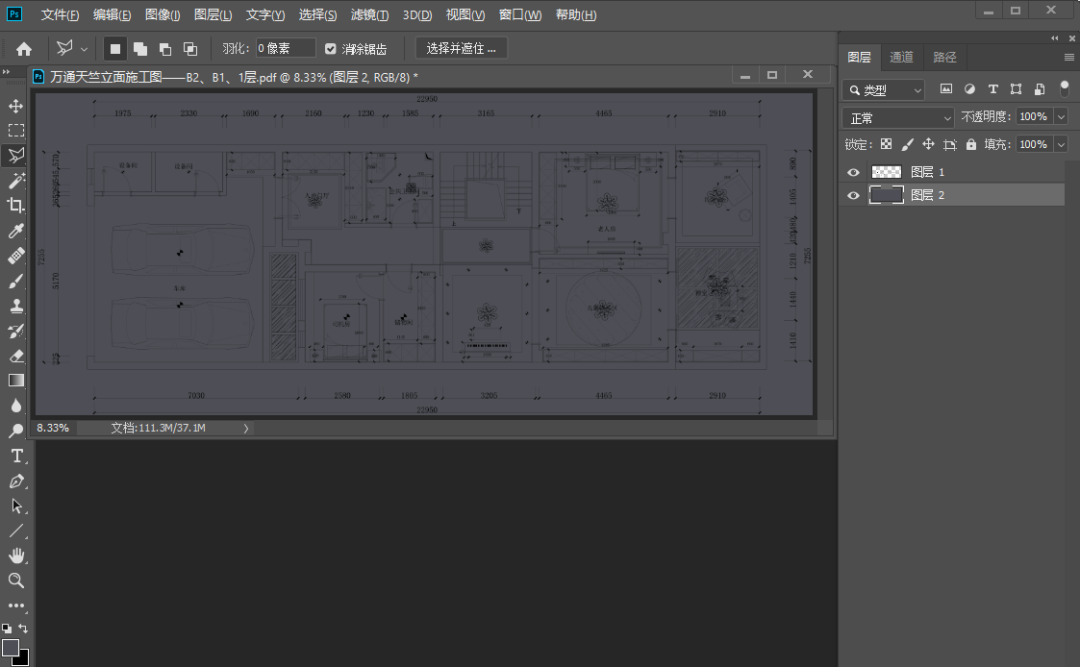
Task: Go to Photoshop home screen
Action: pos(24,49)
